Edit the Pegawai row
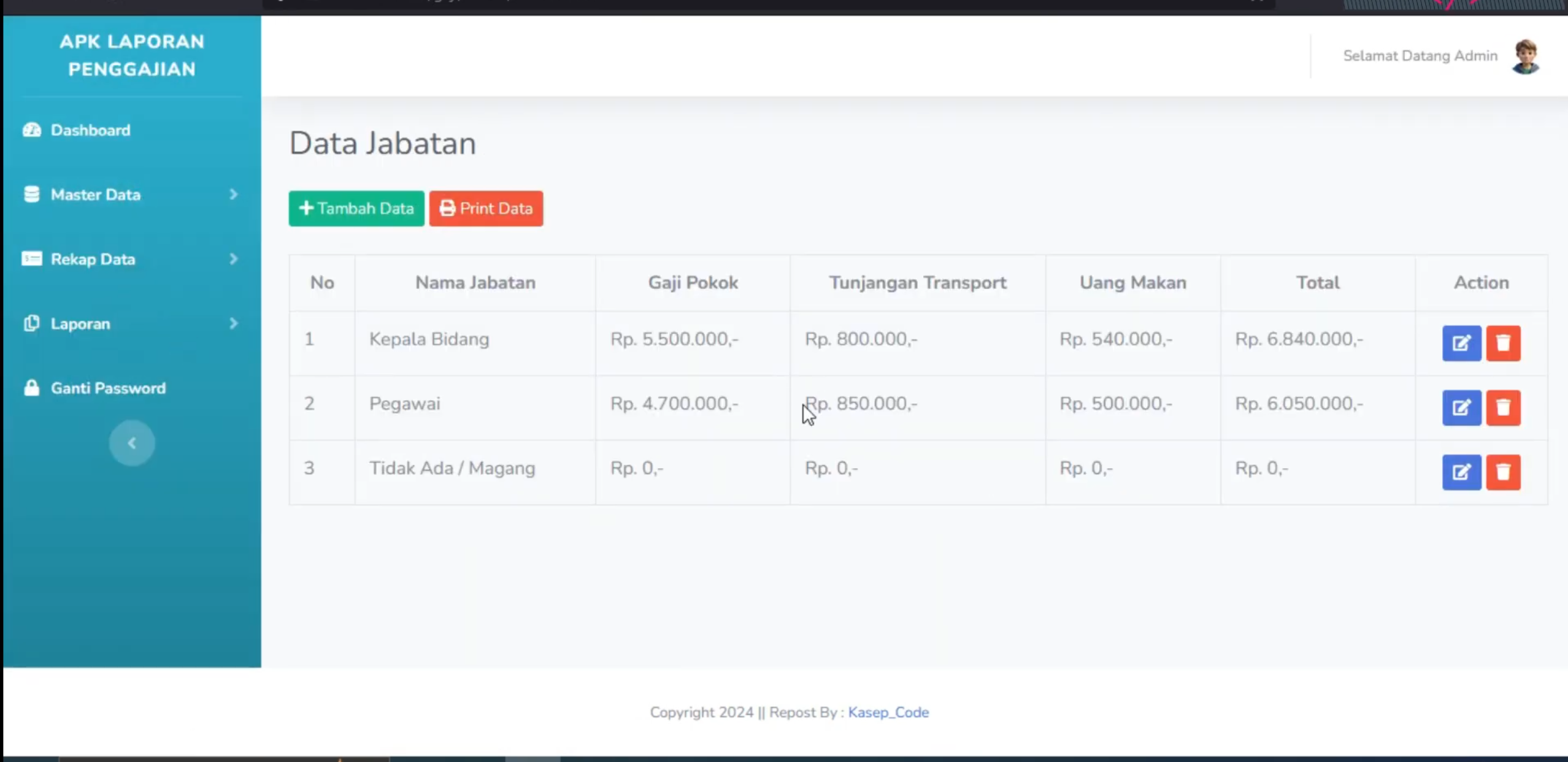This screenshot has height=762, width=1568. (1461, 408)
